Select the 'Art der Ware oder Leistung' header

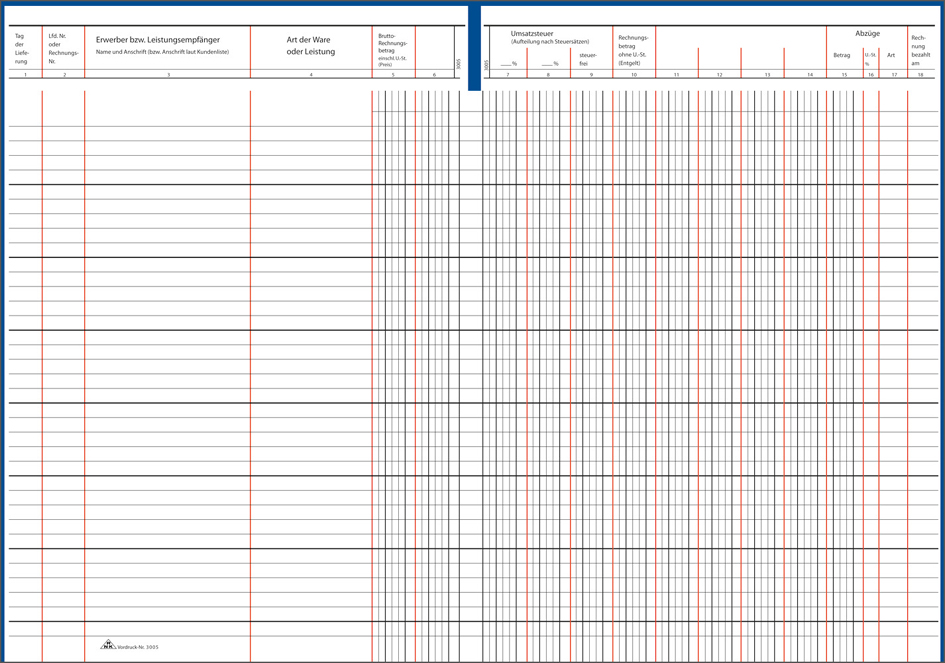click(310, 46)
